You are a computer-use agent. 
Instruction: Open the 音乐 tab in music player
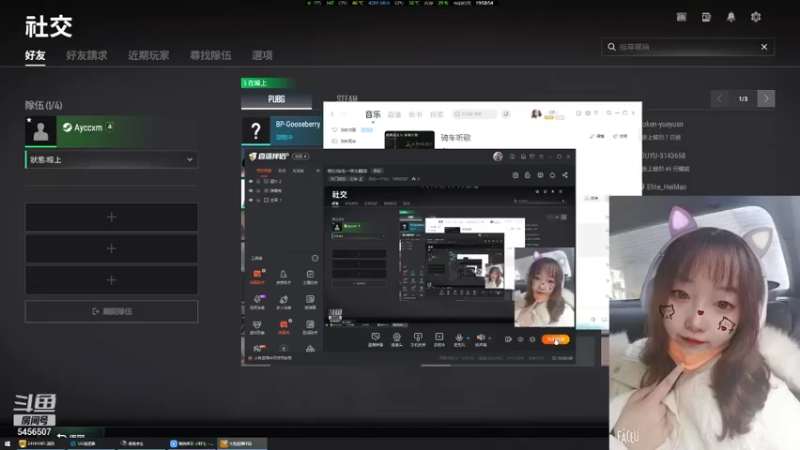[372, 114]
